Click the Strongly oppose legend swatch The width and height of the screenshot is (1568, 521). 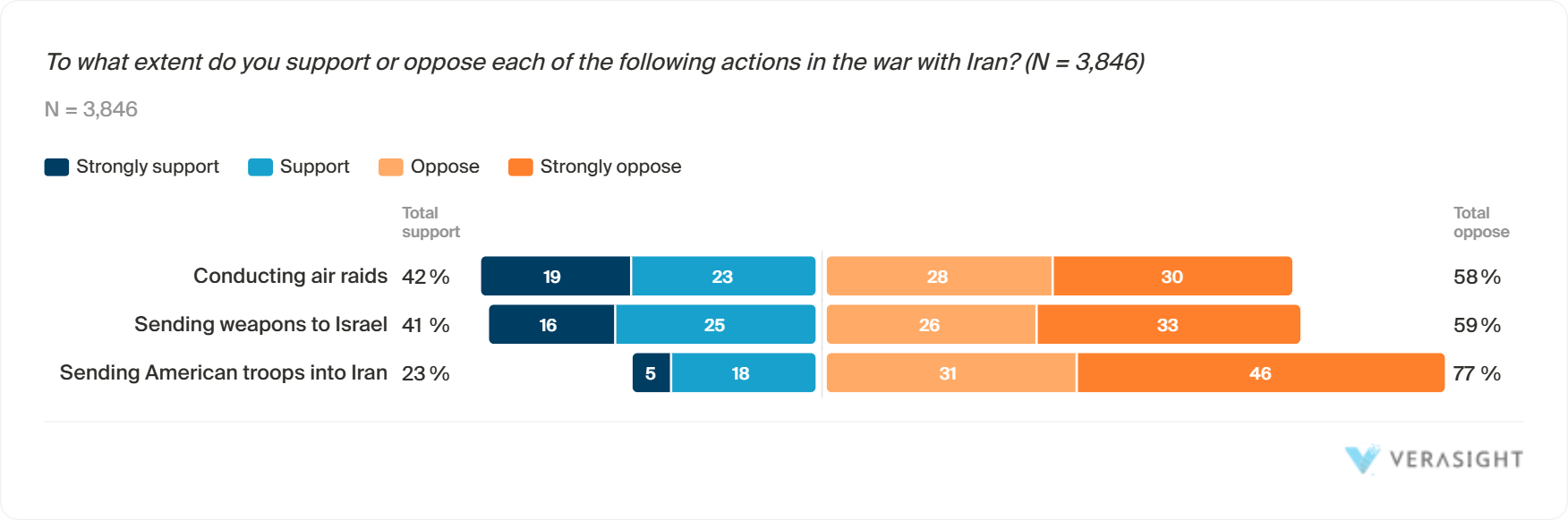(x=520, y=167)
